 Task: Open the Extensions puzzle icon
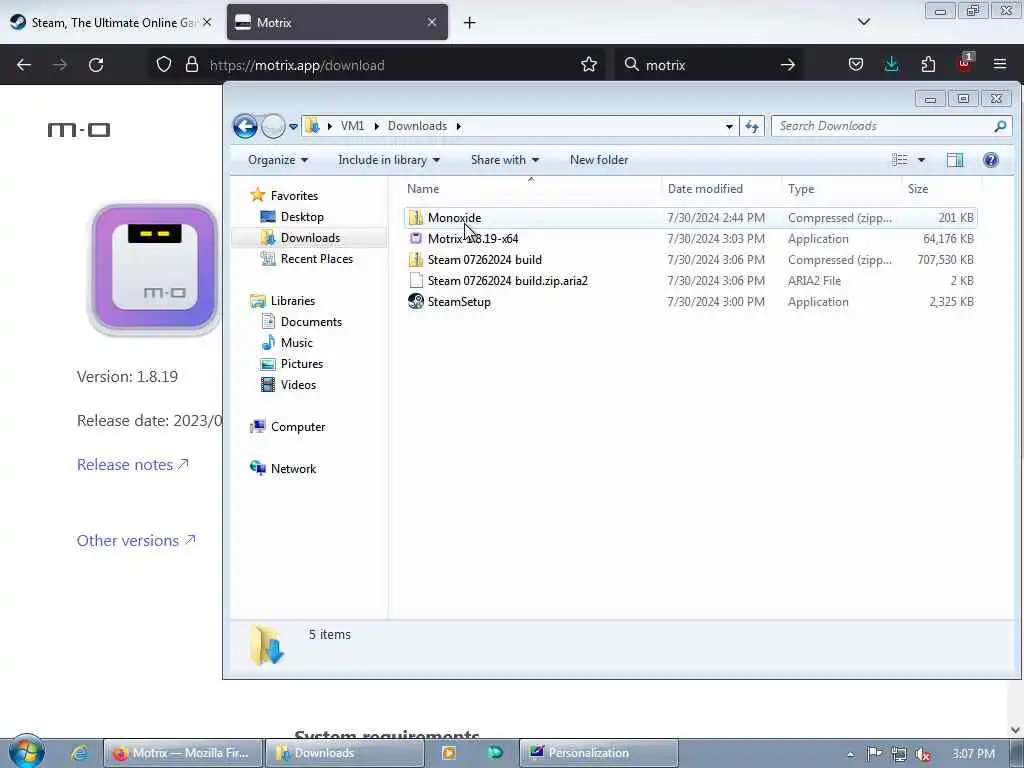(928, 65)
